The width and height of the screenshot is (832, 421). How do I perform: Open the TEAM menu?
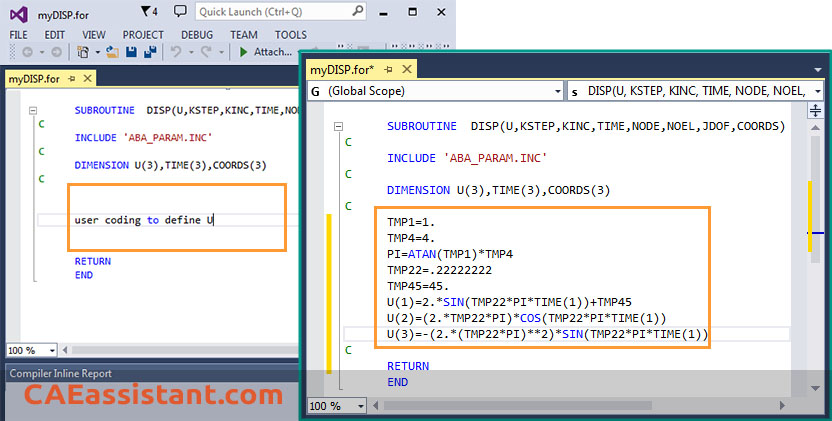click(244, 35)
